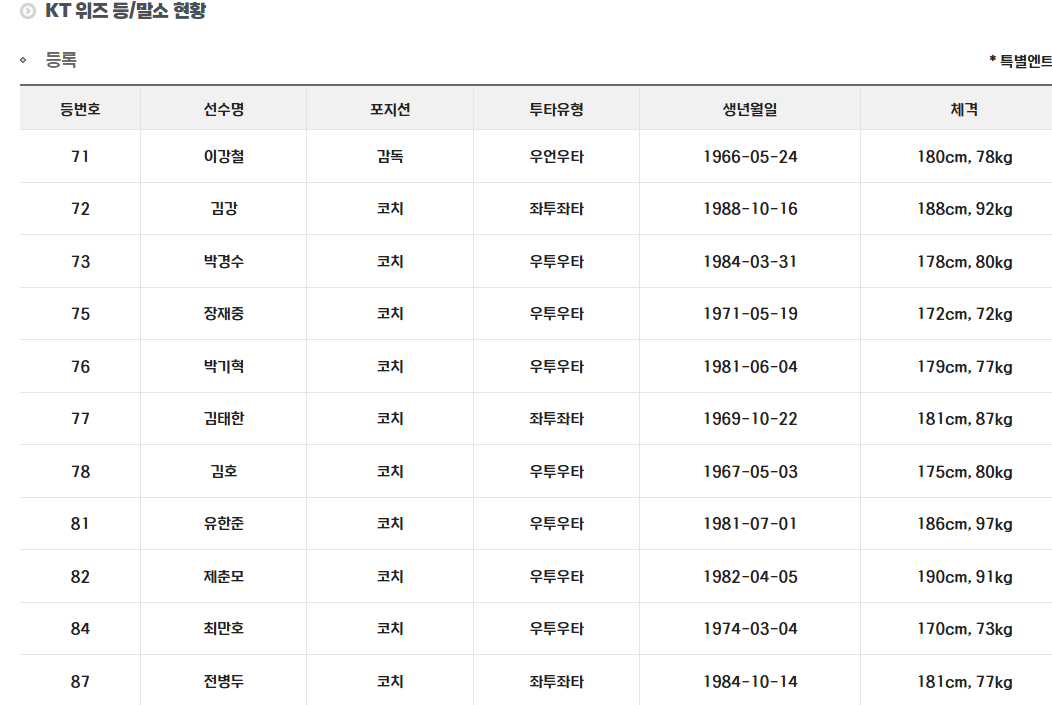Select player 박경수 in the list

pos(223,262)
